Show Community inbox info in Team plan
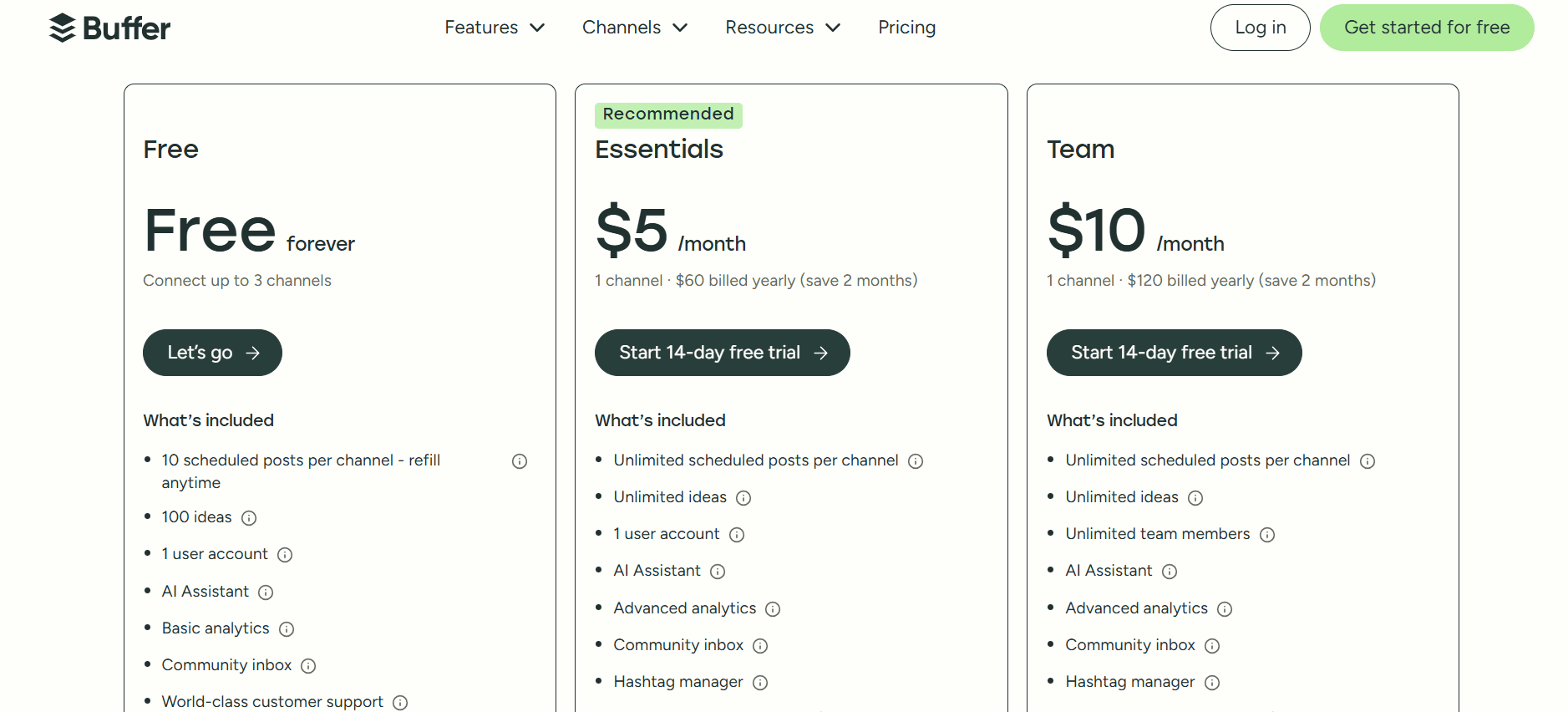 coord(1212,646)
